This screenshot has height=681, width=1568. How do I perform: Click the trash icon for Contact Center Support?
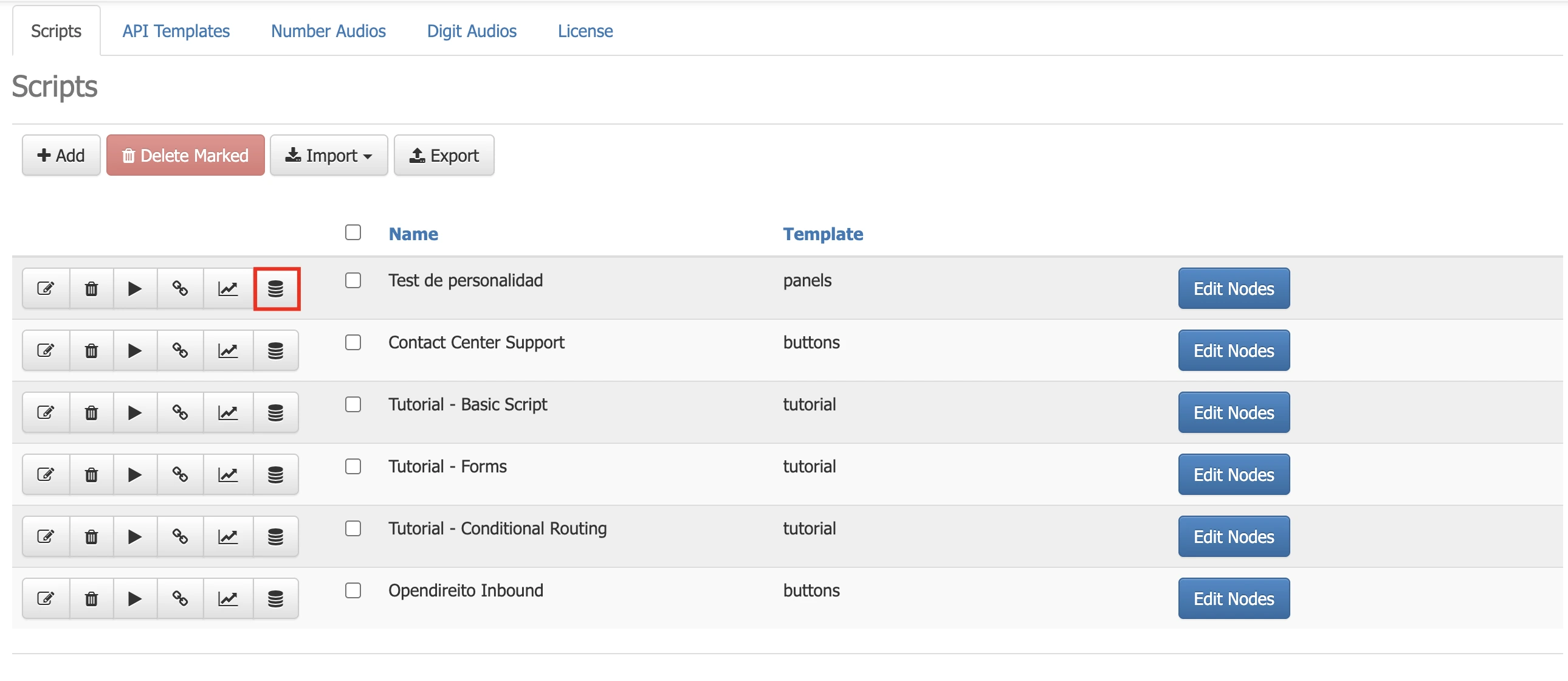pos(91,350)
